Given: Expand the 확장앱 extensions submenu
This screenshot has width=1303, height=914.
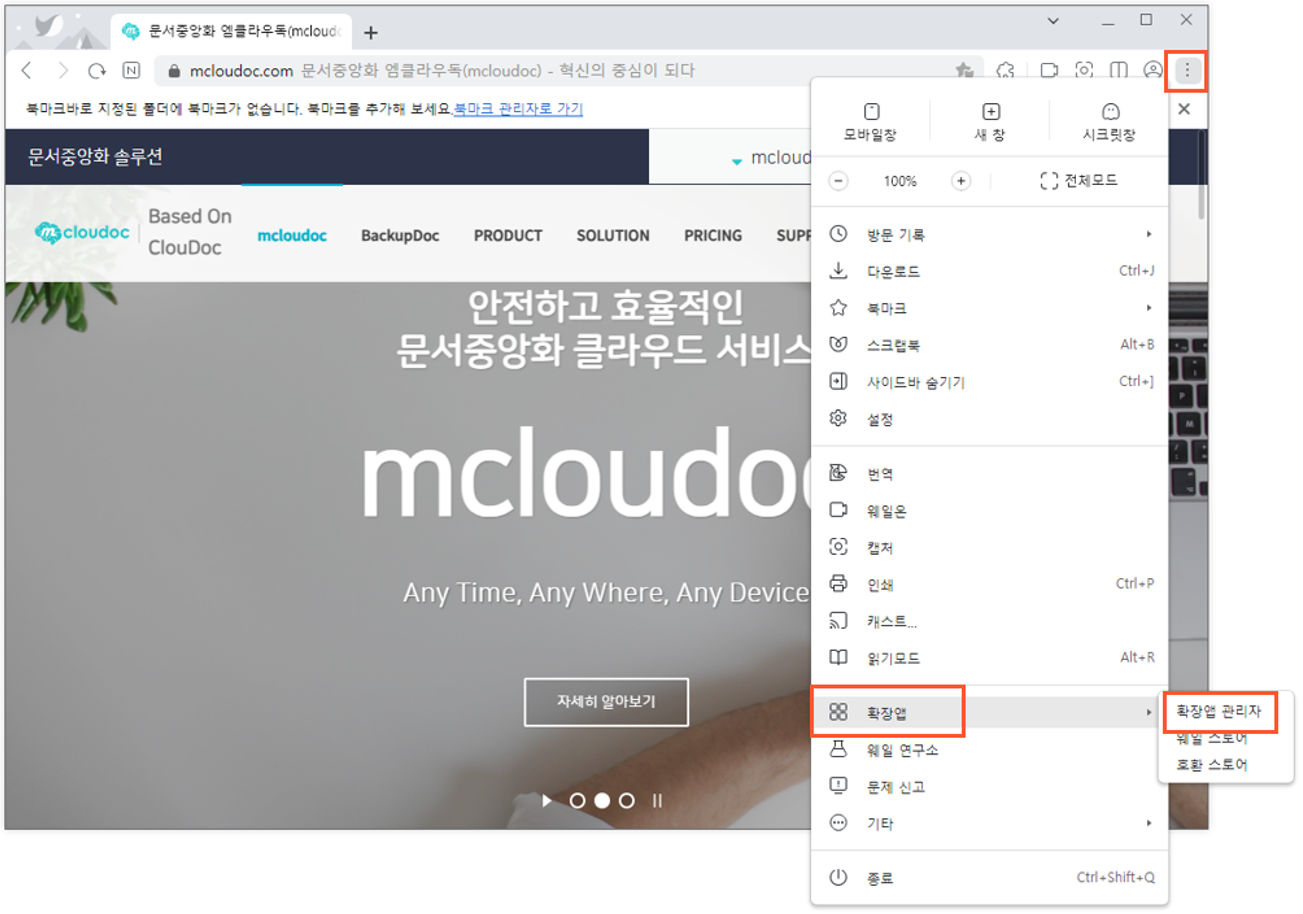Looking at the screenshot, I should tap(989, 712).
